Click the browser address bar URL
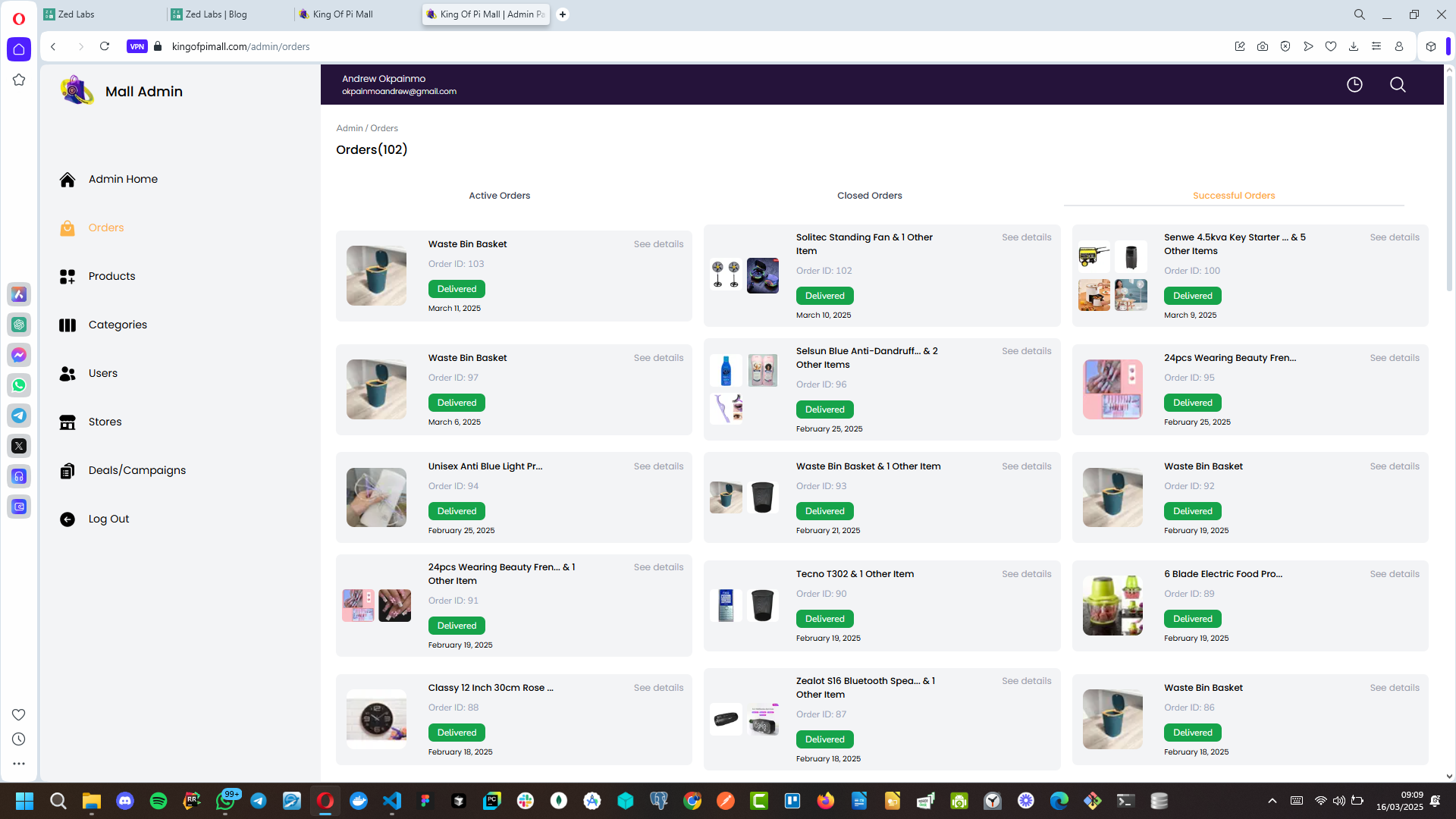Screen dimensions: 1456x819 point(240,46)
